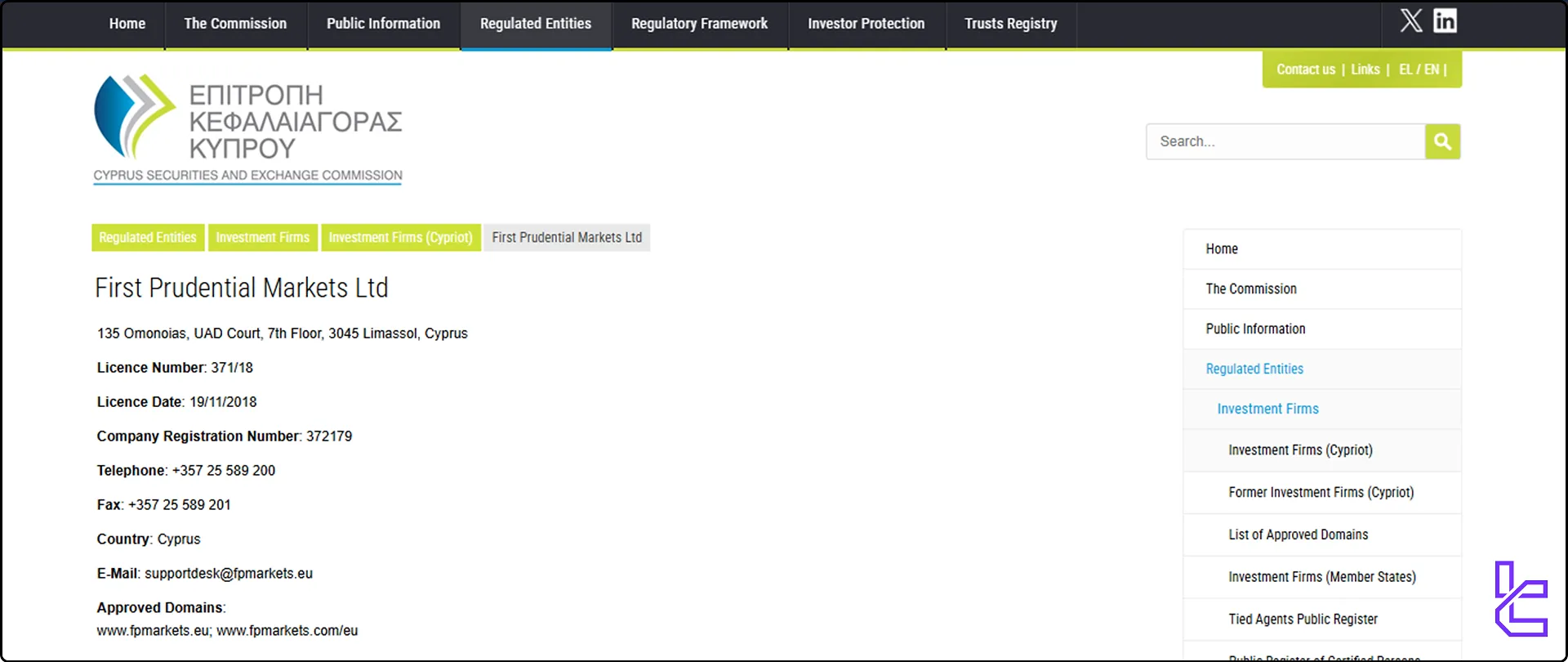Viewport: 1568px width, 662px height.
Task: Switch language via EL / EN link
Action: coord(1419,69)
